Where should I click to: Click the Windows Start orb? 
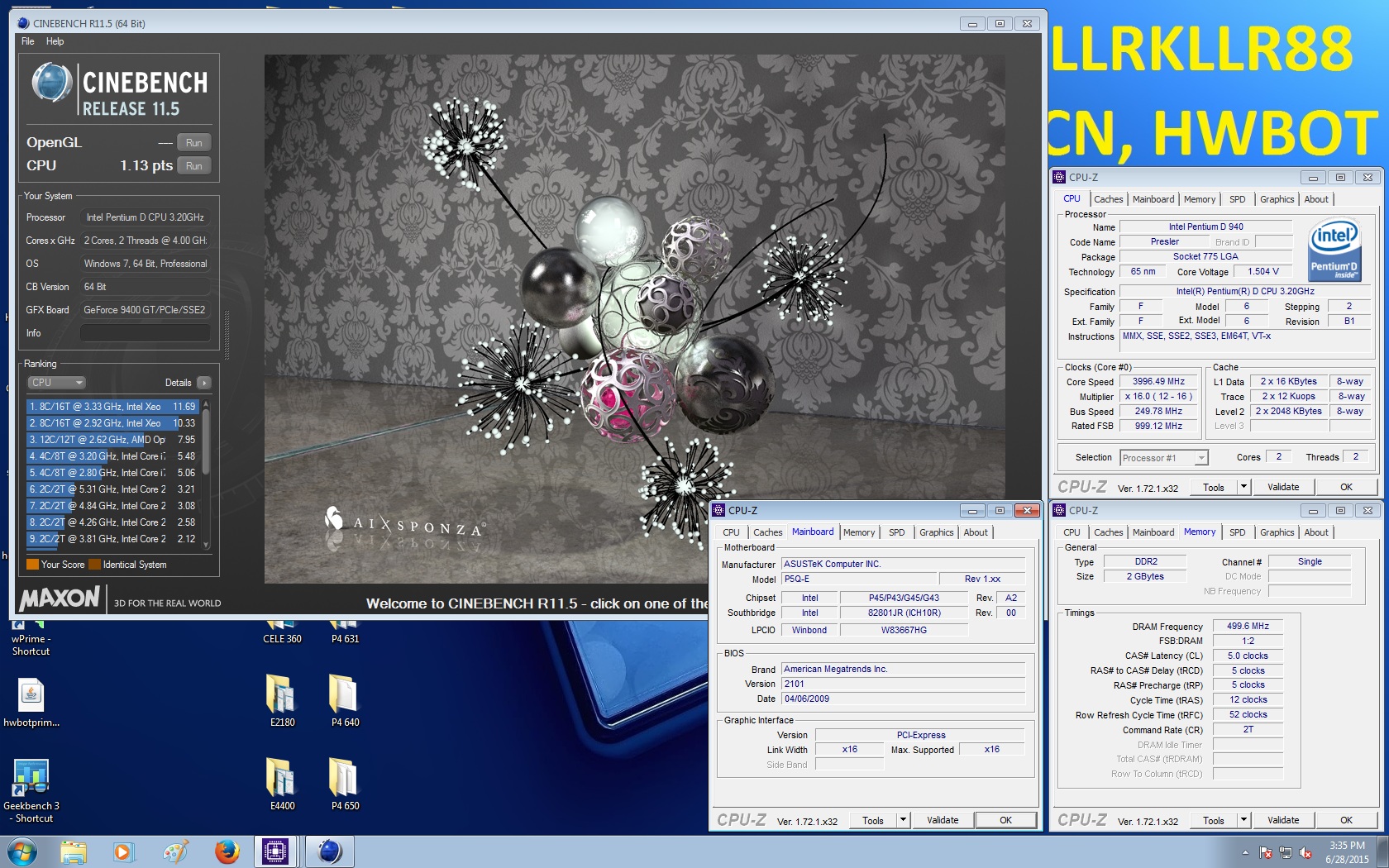point(21,851)
